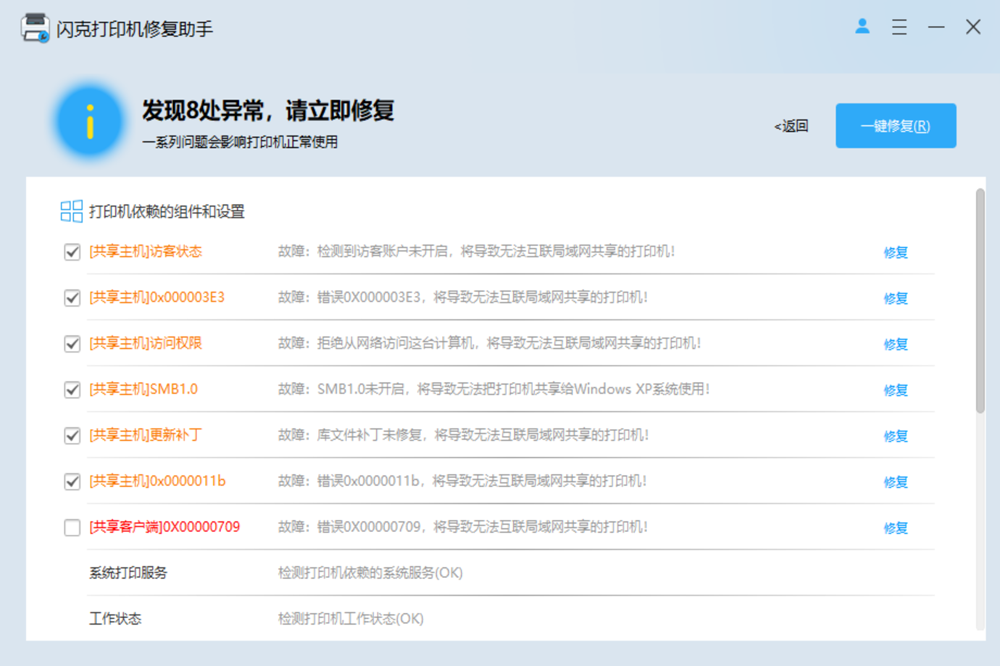Click the printer app logo icon
This screenshot has height=666, width=1000.
[x=35, y=28]
